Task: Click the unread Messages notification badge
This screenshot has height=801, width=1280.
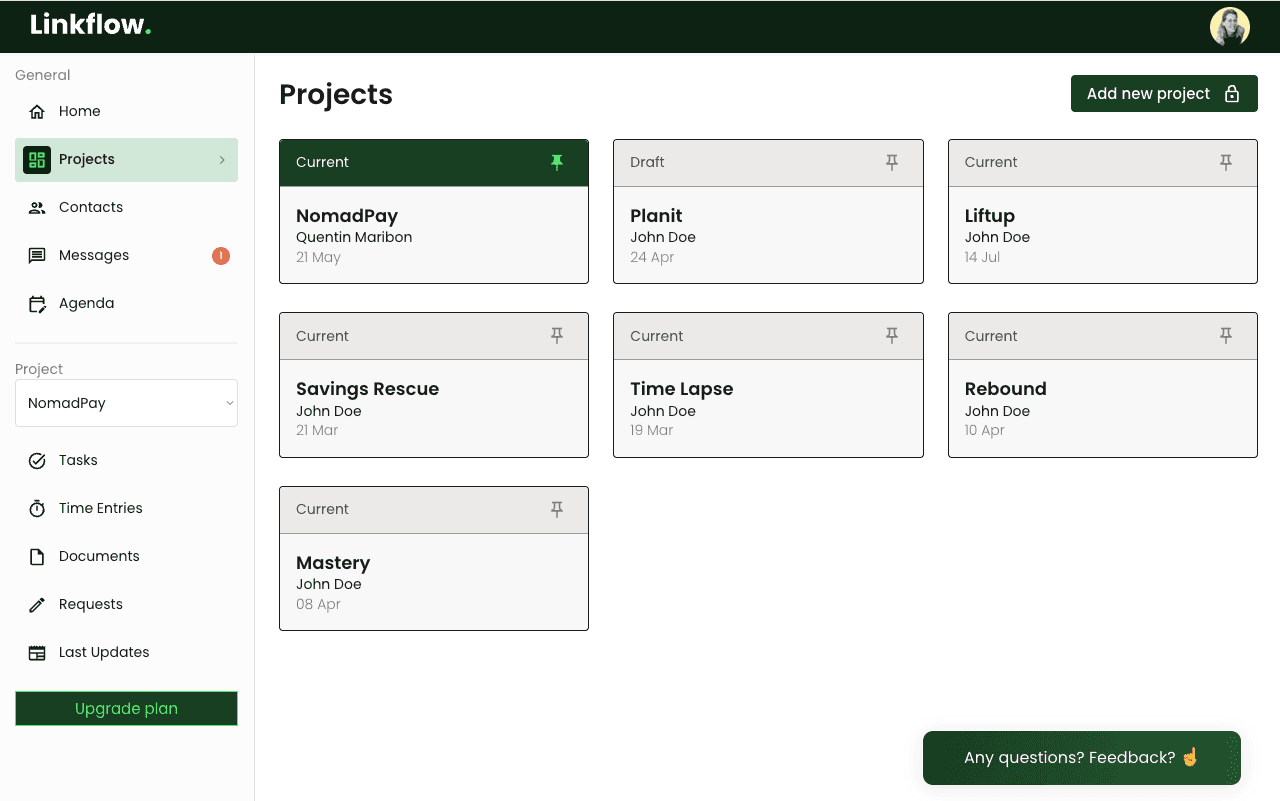Action: (x=221, y=255)
